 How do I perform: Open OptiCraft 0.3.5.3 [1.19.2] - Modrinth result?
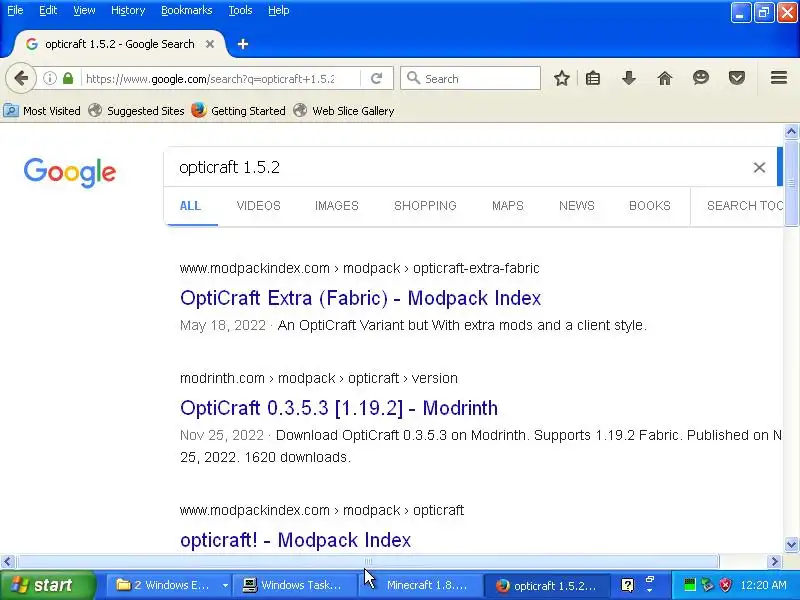[339, 408]
